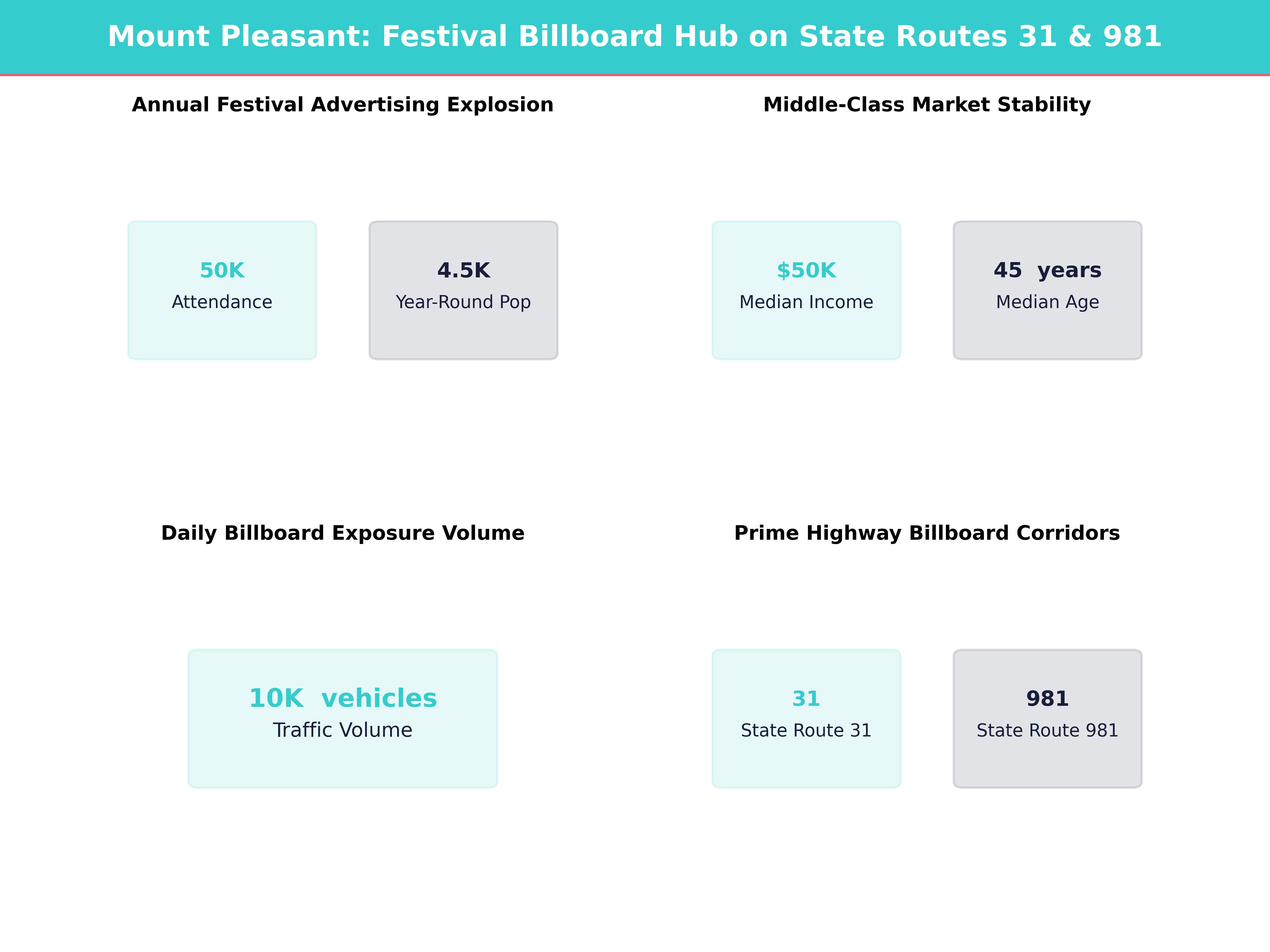1270x952 pixels.
Task: Click the 50K attendance figure
Action: click(222, 270)
